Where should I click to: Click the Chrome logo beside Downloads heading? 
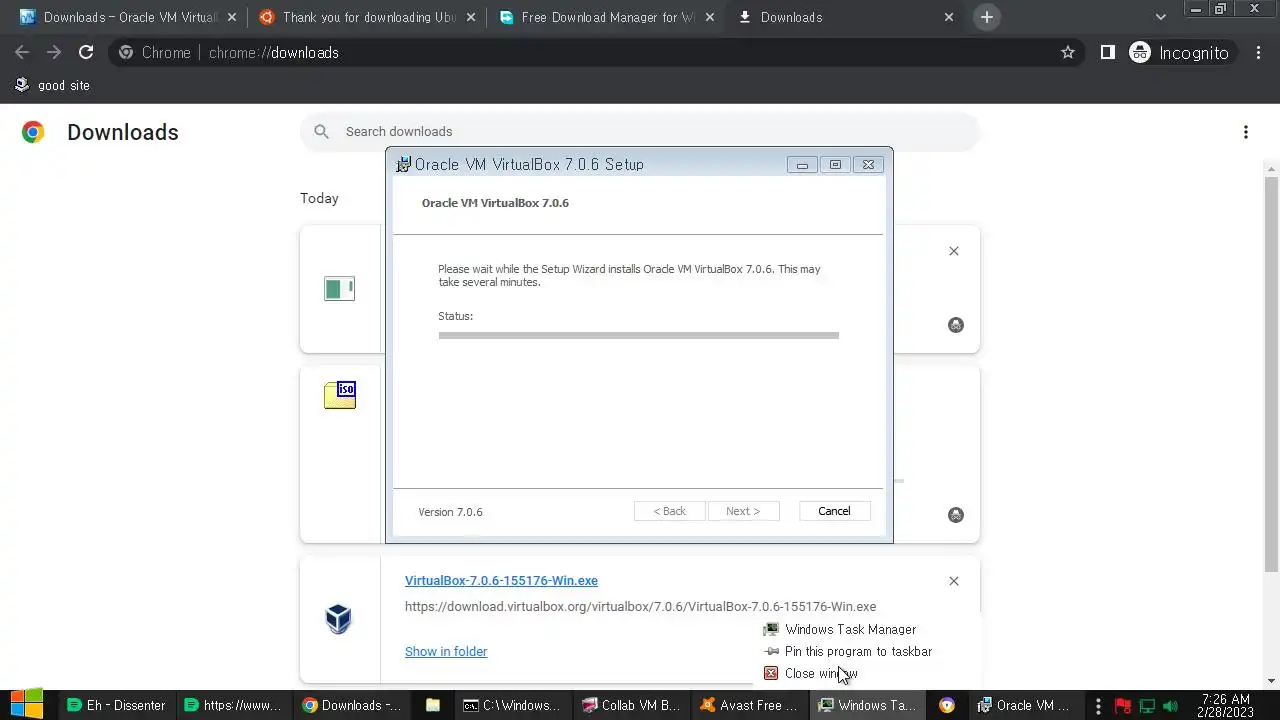tap(33, 132)
